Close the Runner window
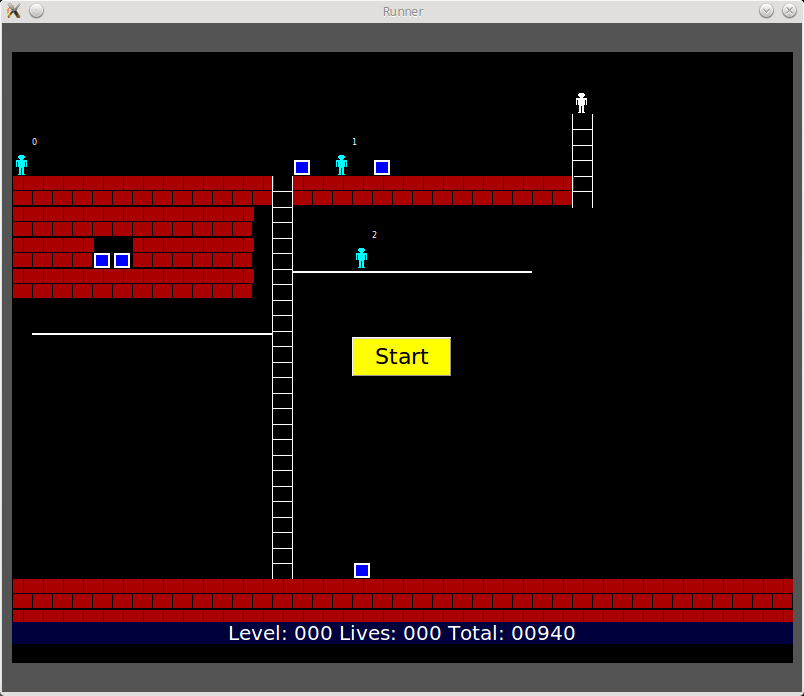The height and width of the screenshot is (696, 804). click(789, 11)
